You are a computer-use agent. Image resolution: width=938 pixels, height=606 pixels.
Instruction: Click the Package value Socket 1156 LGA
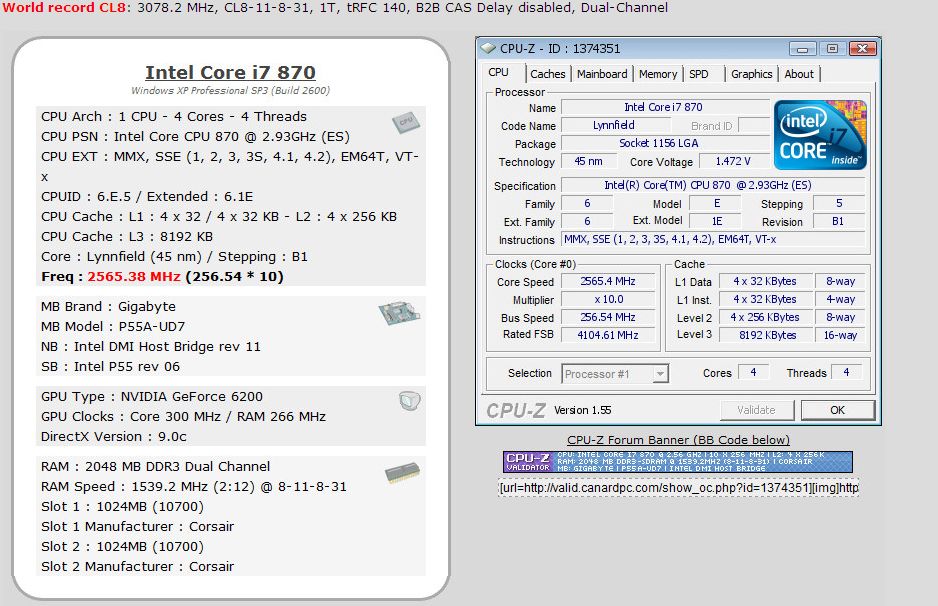pyautogui.click(x=664, y=143)
